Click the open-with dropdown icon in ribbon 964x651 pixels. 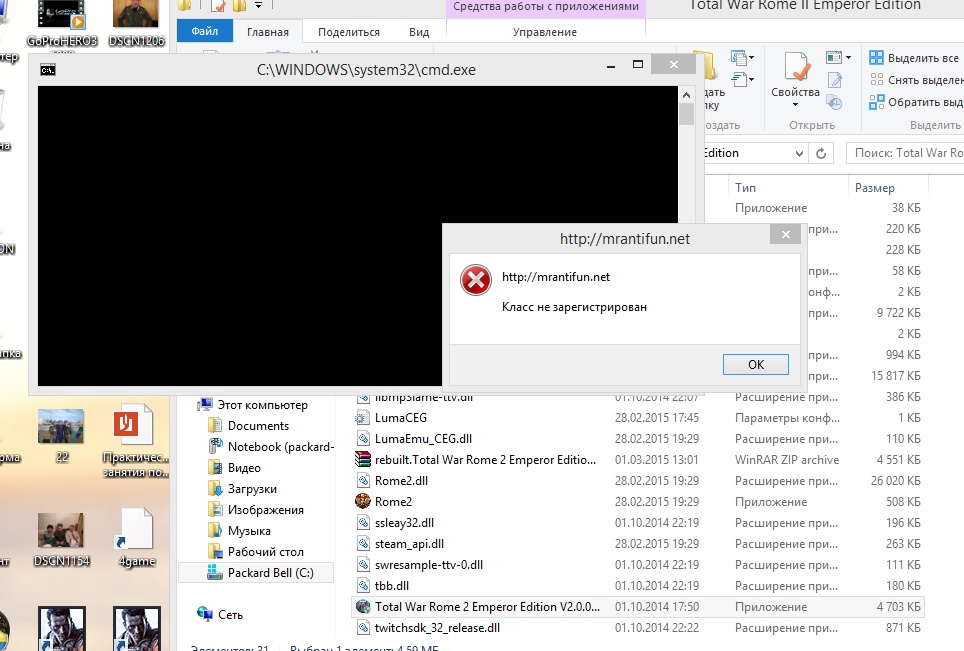[839, 58]
